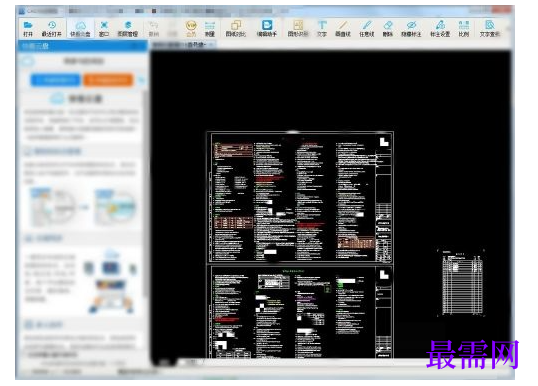Open the 最近打开 recent files list
This screenshot has width=538, height=386.
(x=51, y=28)
